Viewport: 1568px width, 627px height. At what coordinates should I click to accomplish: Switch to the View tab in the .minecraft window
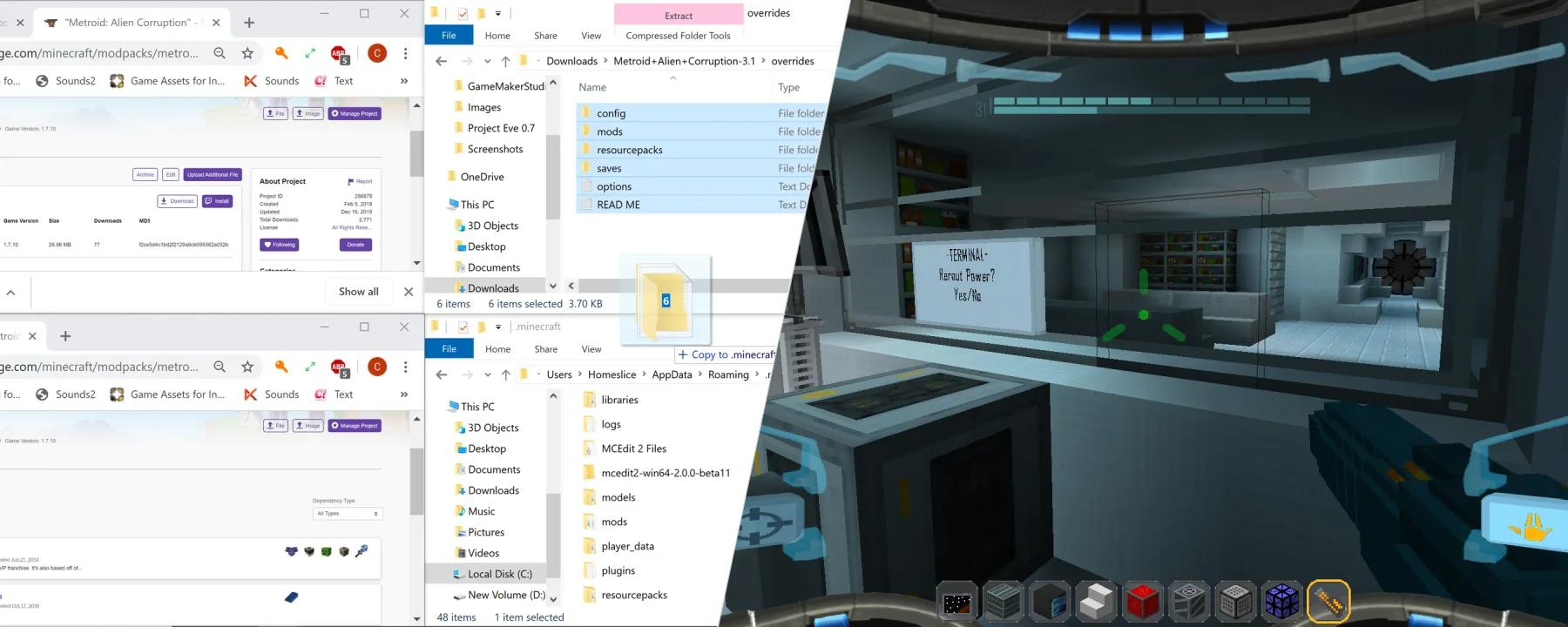tap(591, 349)
